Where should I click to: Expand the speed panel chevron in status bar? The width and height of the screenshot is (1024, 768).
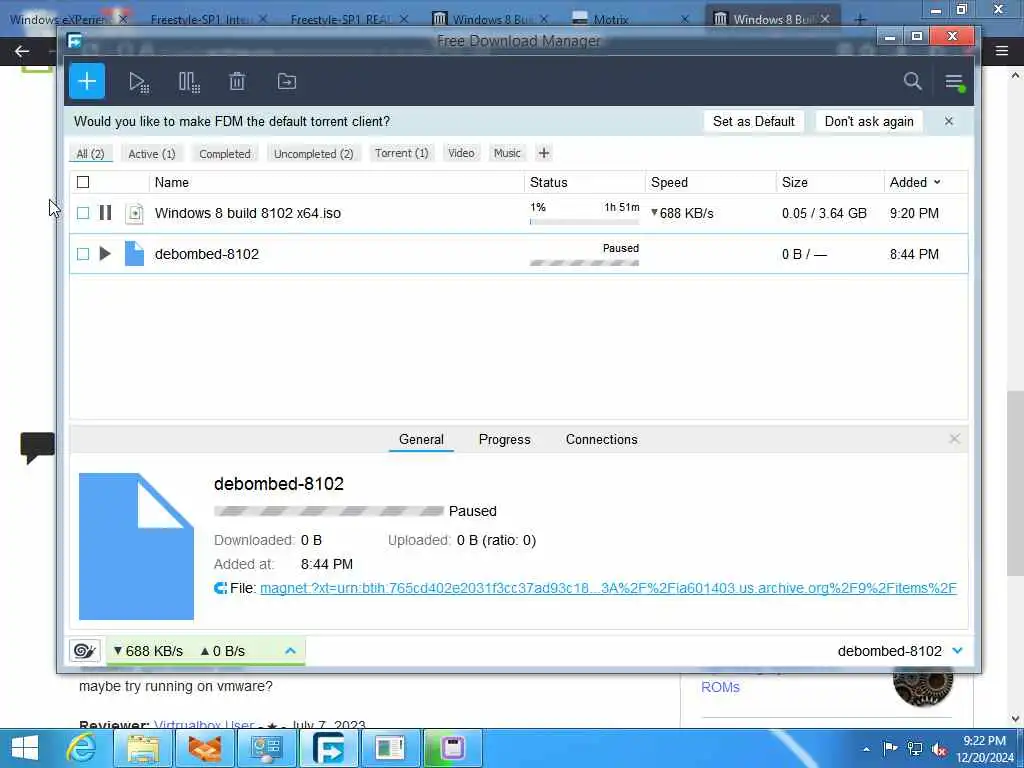point(291,650)
